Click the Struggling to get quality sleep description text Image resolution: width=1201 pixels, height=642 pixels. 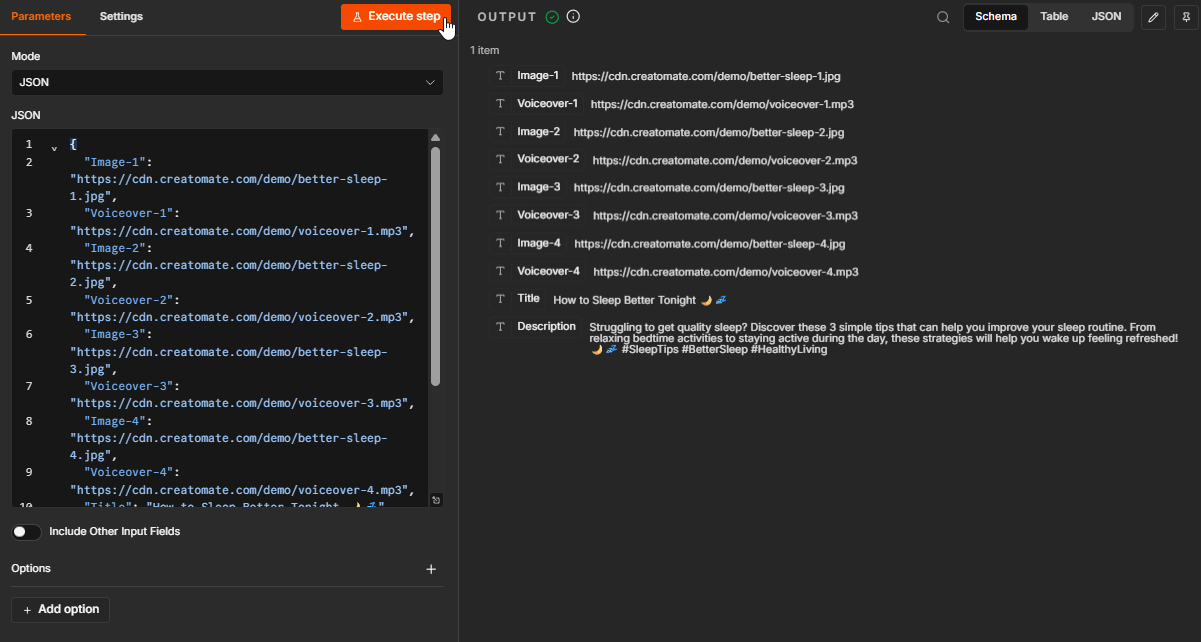click(x=884, y=338)
